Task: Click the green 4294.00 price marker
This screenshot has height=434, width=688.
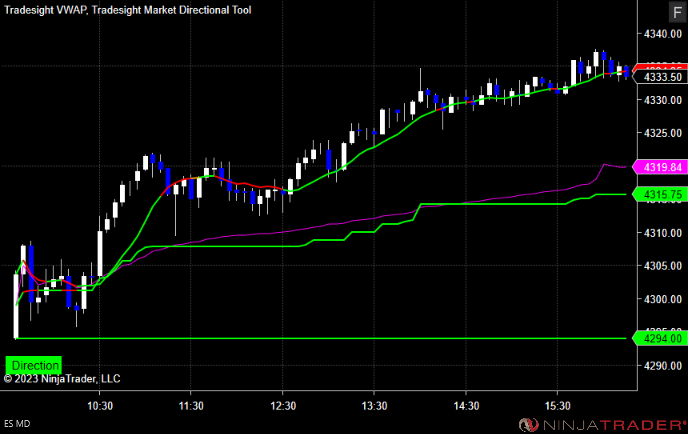Action: pos(659,338)
